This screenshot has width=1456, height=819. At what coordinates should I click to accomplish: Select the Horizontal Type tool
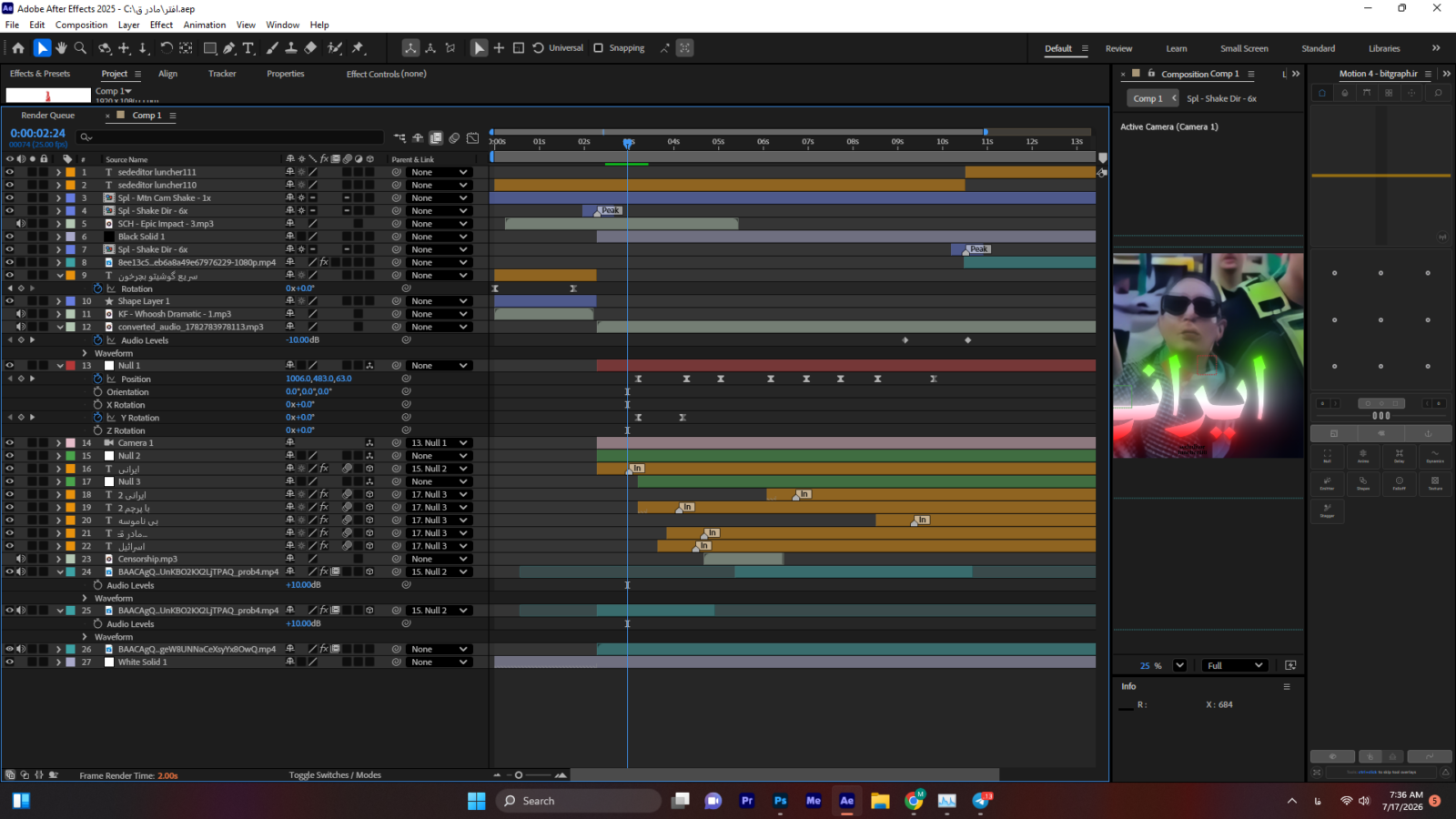pos(248,48)
